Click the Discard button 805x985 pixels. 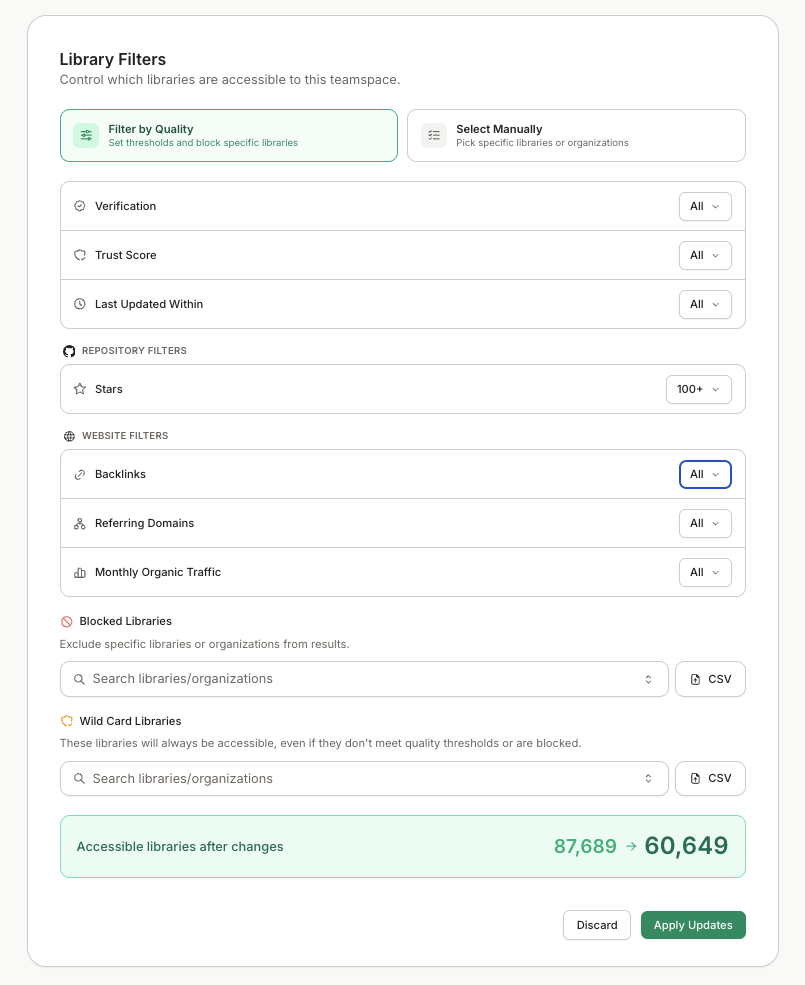point(596,925)
